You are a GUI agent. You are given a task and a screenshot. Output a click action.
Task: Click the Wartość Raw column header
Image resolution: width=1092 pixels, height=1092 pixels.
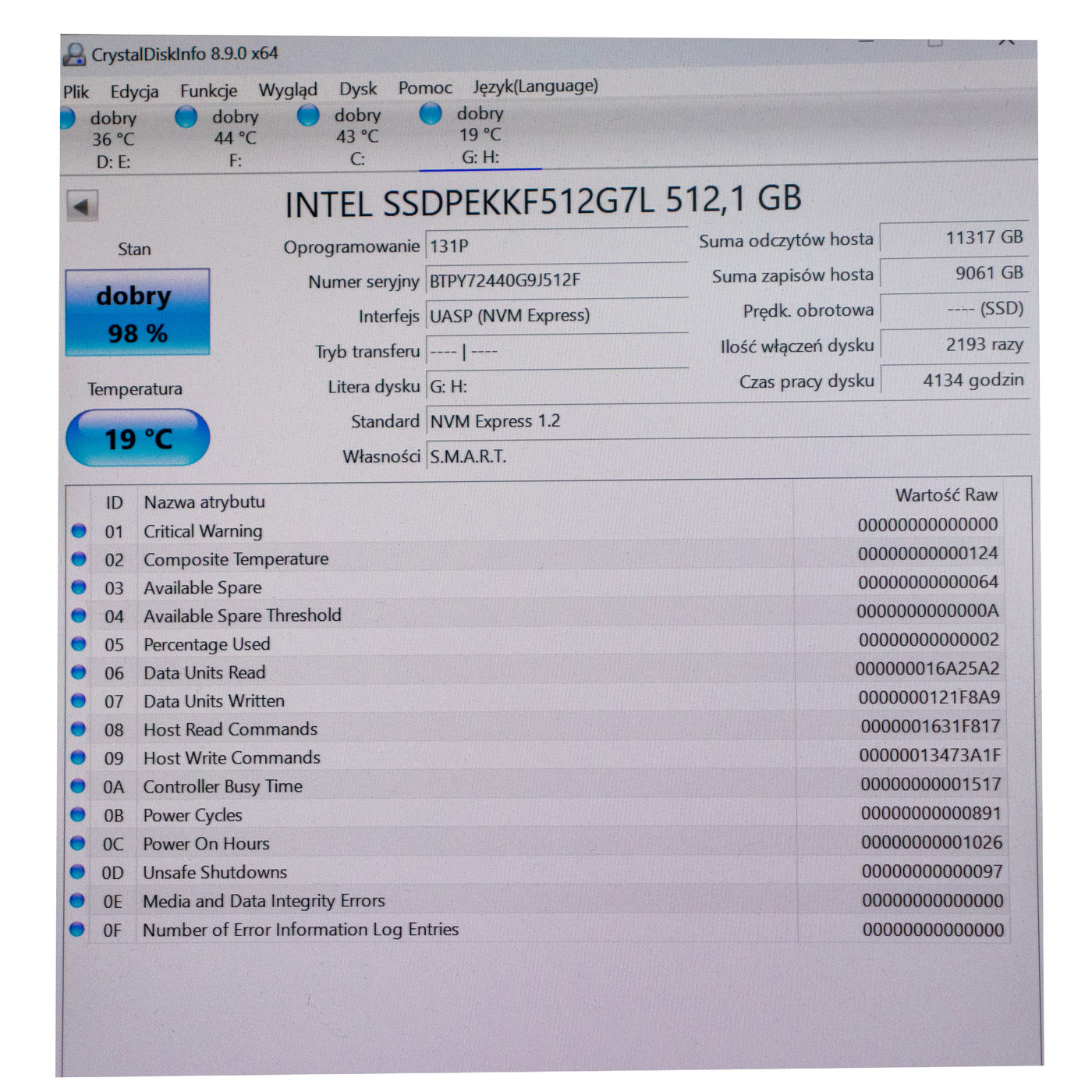click(x=946, y=495)
